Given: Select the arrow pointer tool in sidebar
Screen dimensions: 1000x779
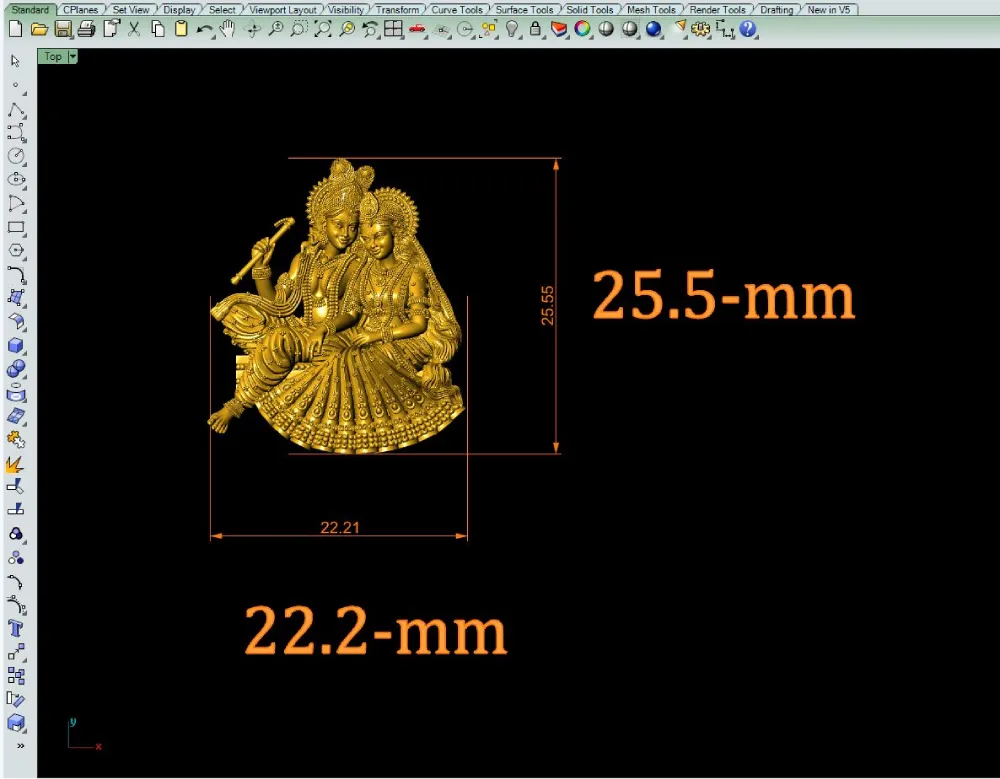Looking at the screenshot, I should coord(15,61).
